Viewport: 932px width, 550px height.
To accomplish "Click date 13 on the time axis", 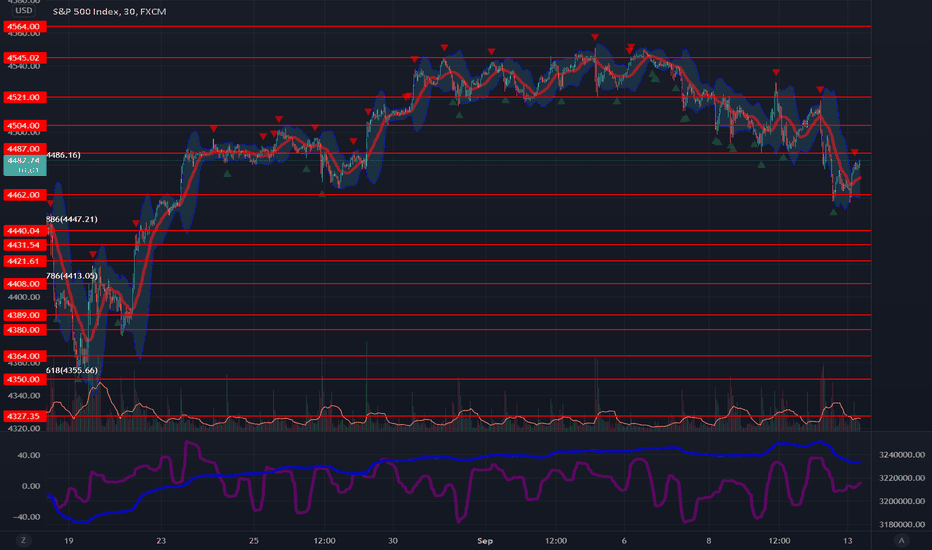I will (848, 540).
